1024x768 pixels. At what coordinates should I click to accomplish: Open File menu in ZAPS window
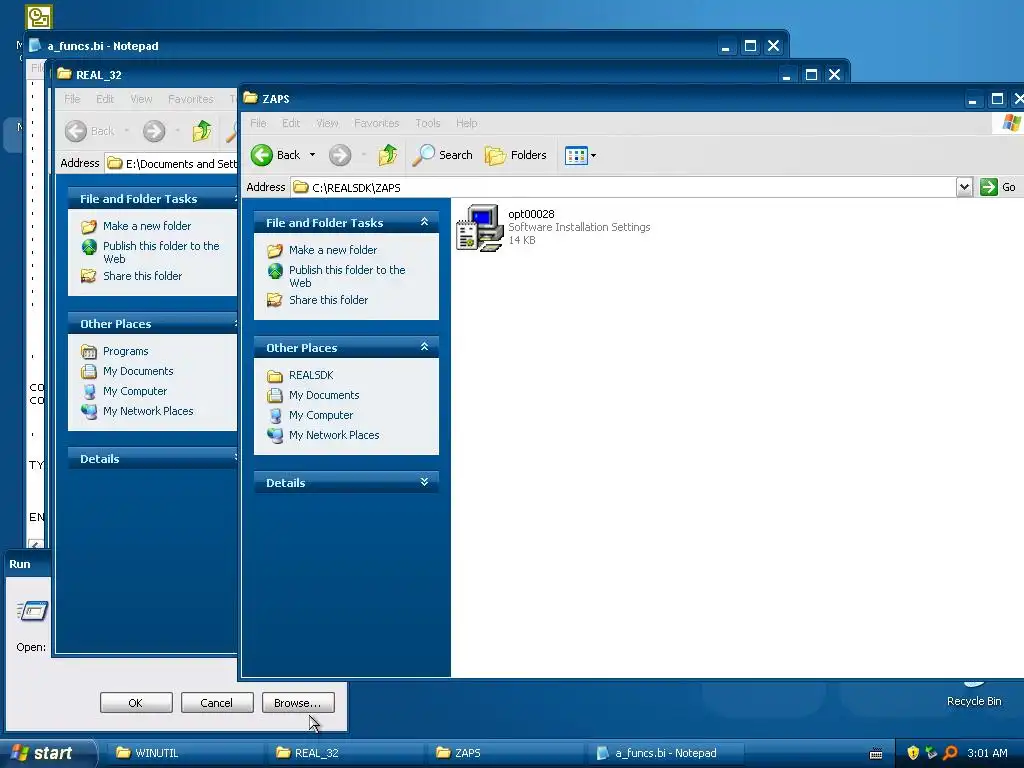tap(258, 123)
